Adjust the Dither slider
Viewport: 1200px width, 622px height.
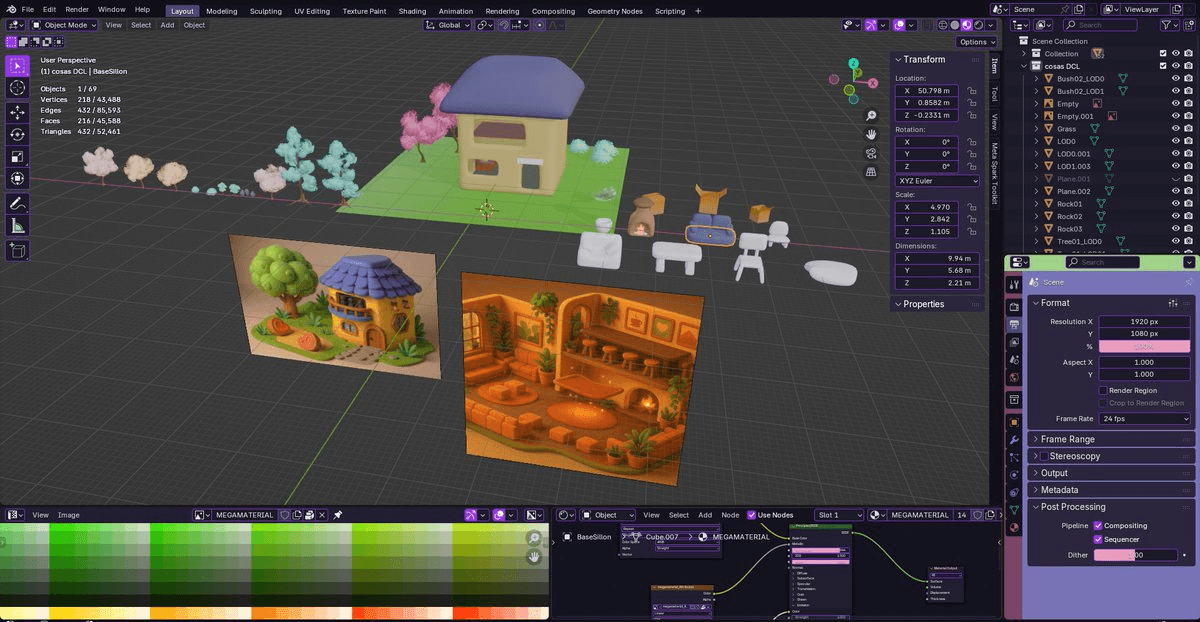1135,554
